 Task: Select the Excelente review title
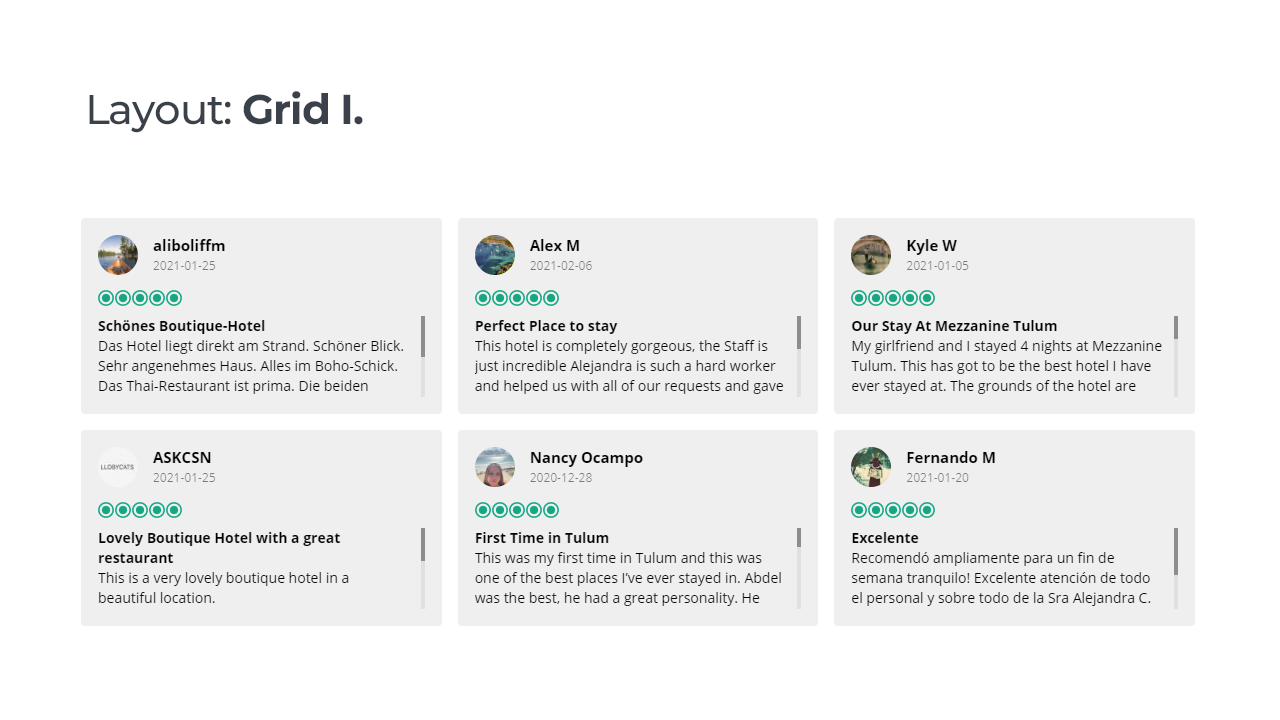884,537
